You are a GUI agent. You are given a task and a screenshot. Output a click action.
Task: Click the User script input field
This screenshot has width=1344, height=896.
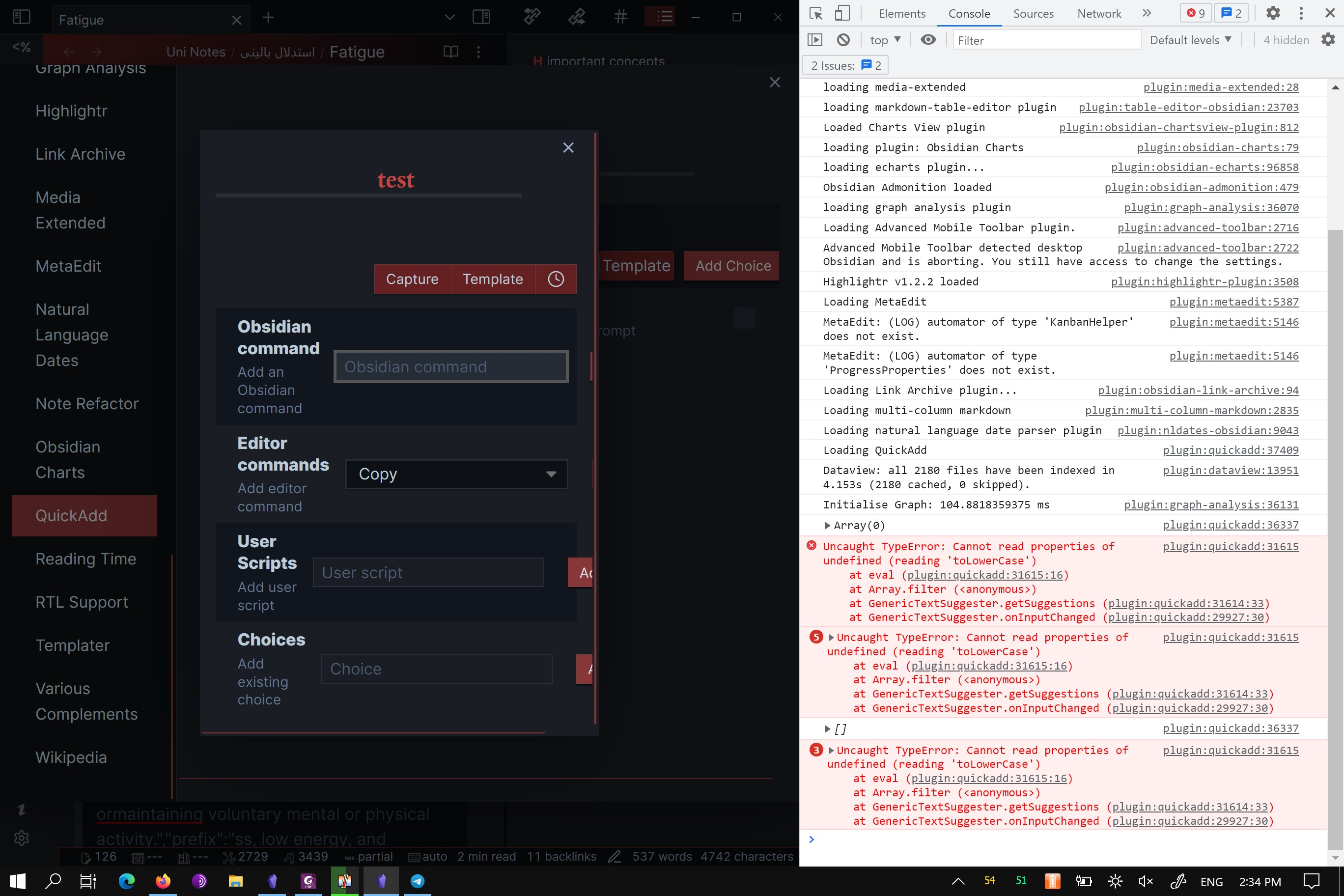[428, 573]
